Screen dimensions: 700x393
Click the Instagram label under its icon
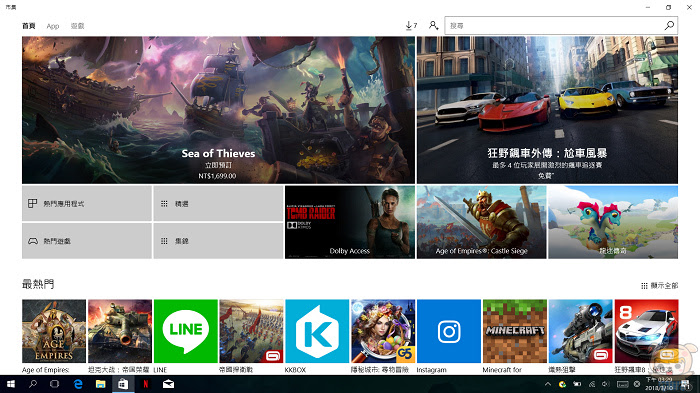[431, 370]
